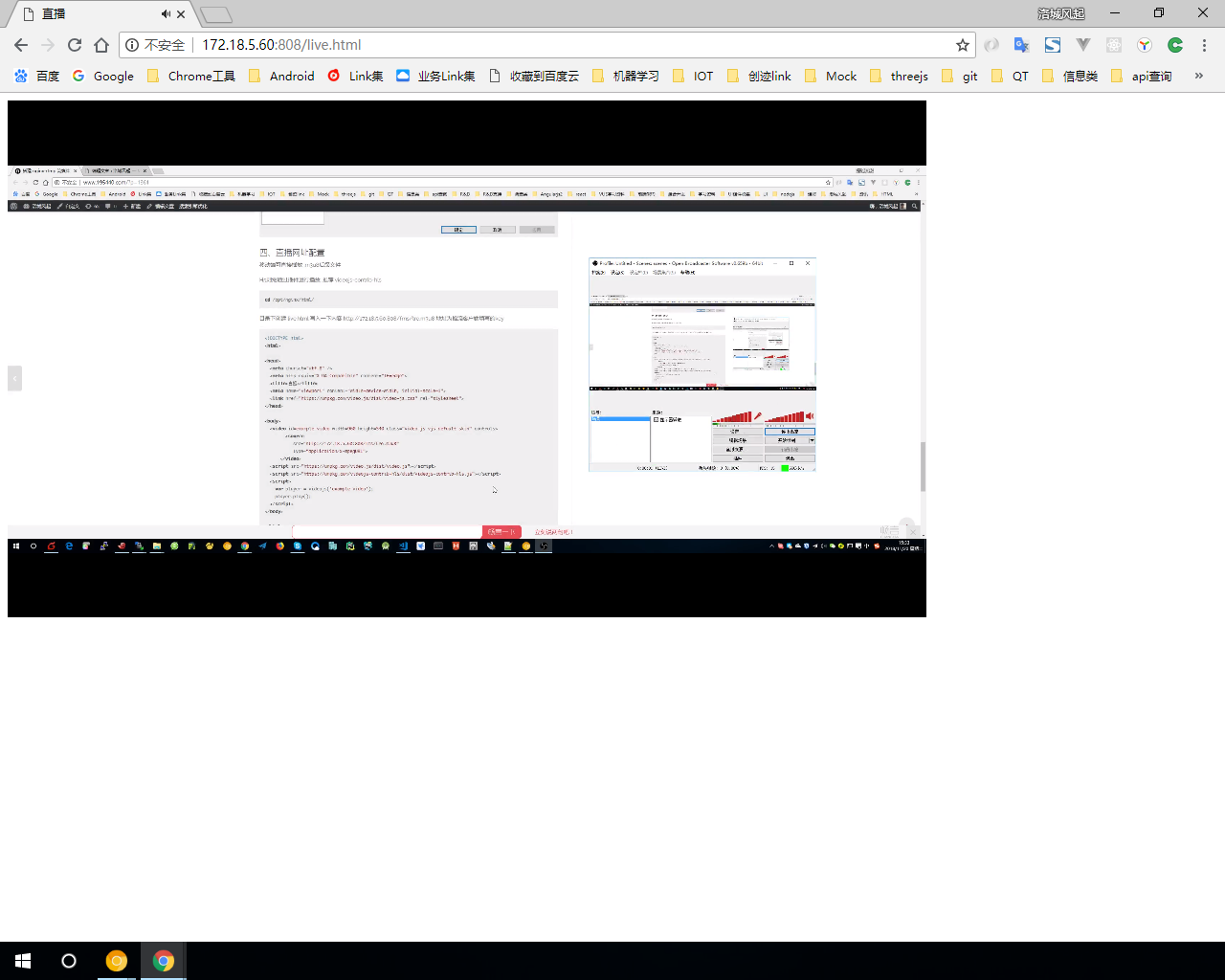Open the QT bookmark folder
This screenshot has height=980, width=1225.
[1010, 76]
